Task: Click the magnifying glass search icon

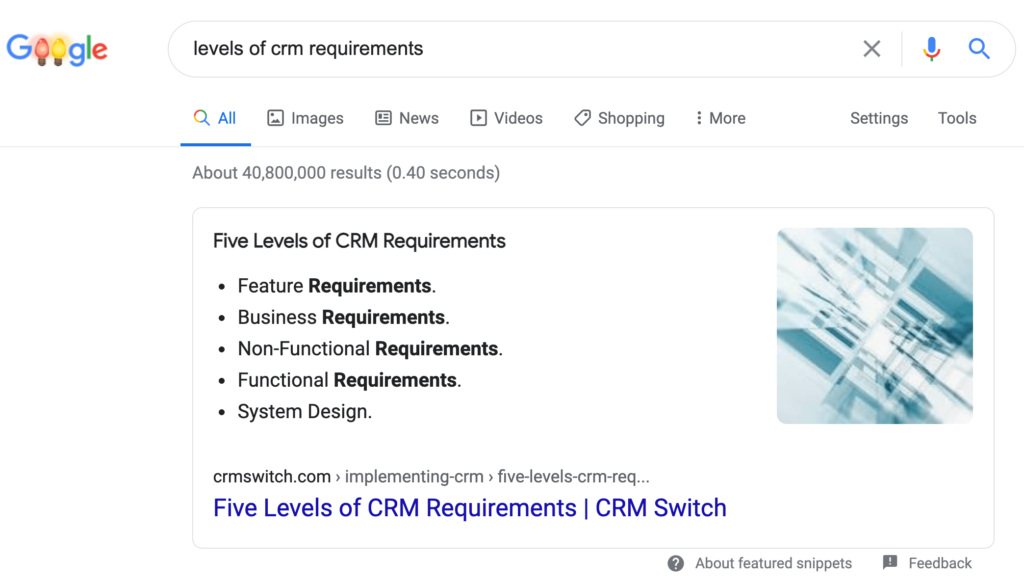Action: click(978, 48)
